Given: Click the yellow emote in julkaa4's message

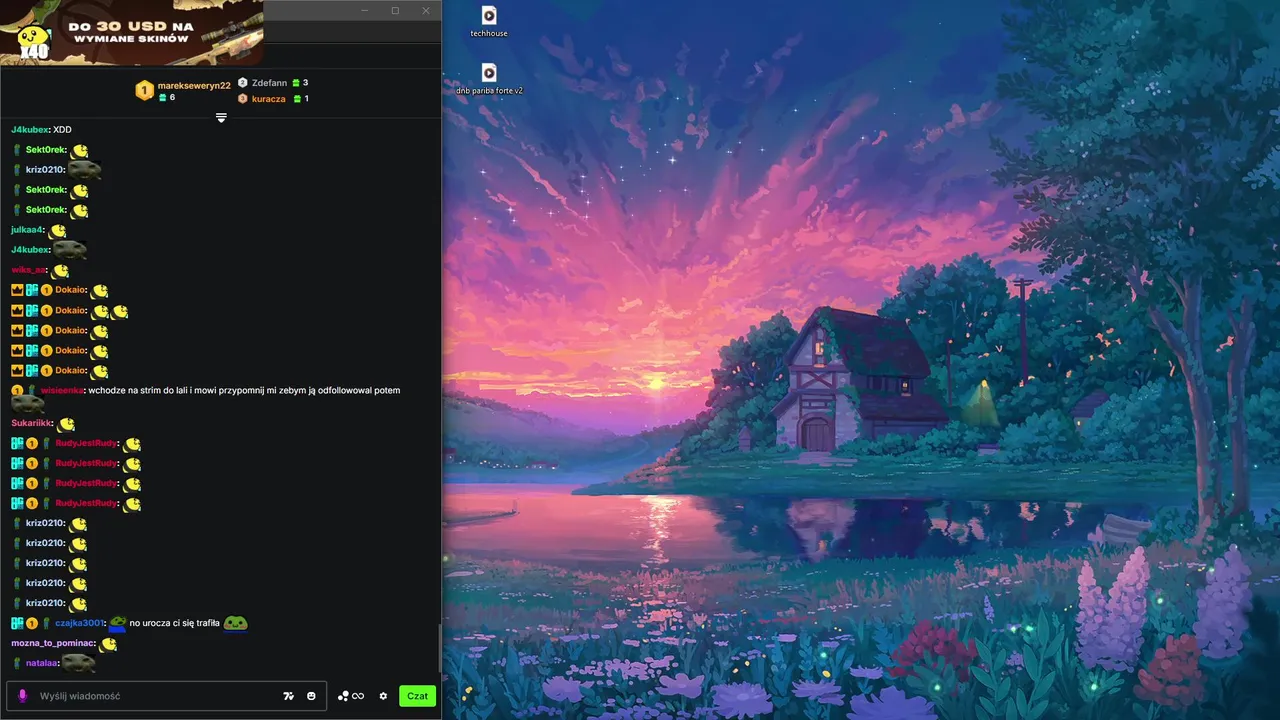Looking at the screenshot, I should [58, 231].
